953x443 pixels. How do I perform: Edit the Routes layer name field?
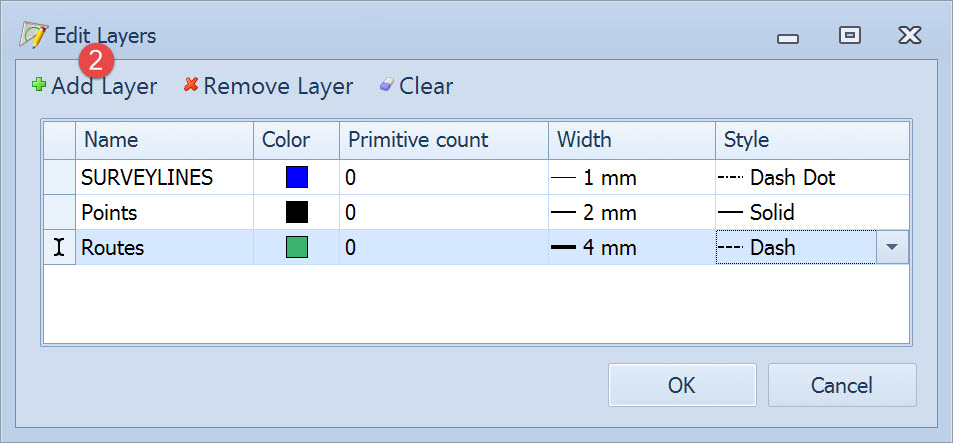tap(164, 247)
